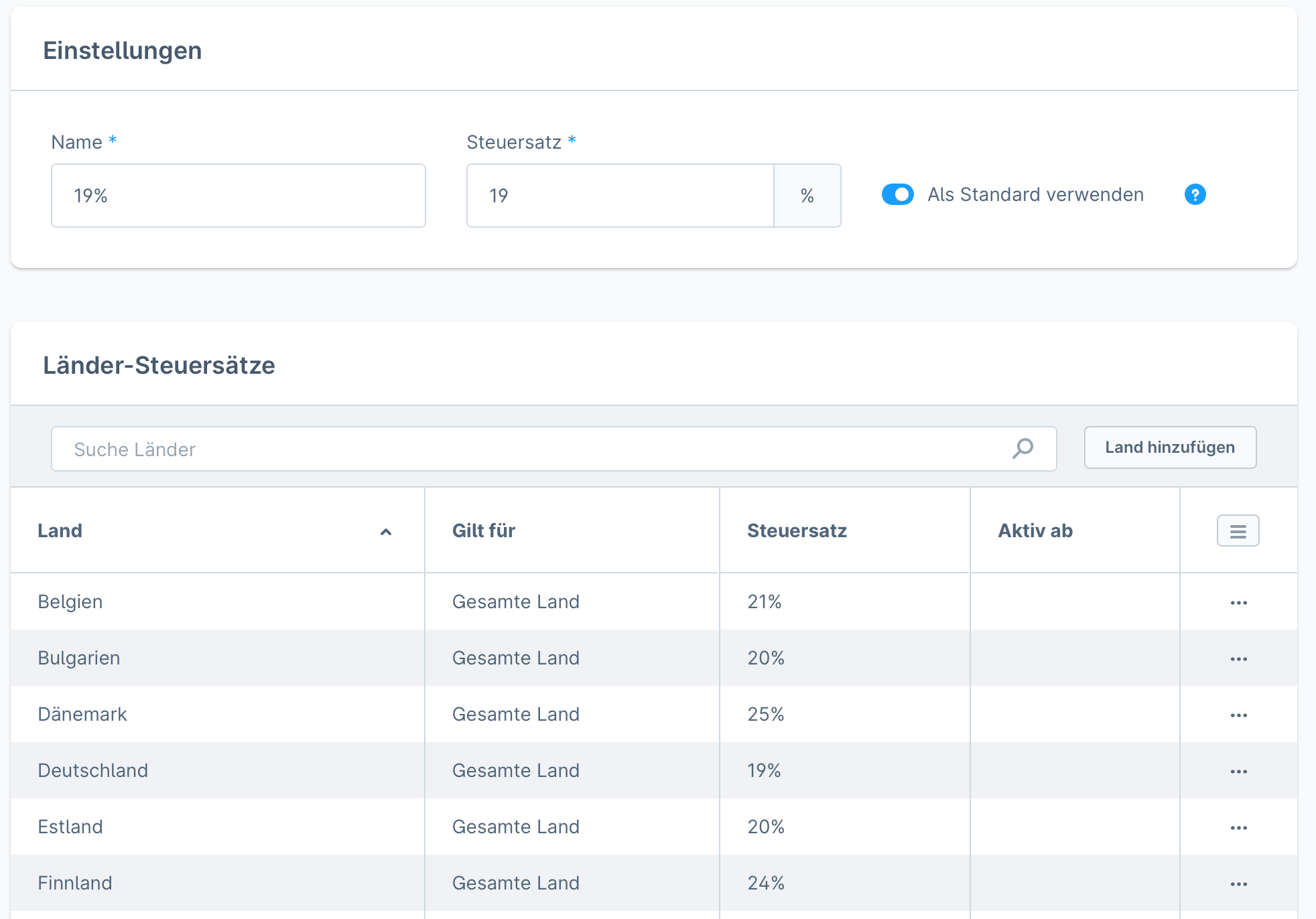
Task: Click the search magnifier icon
Action: tap(1023, 448)
